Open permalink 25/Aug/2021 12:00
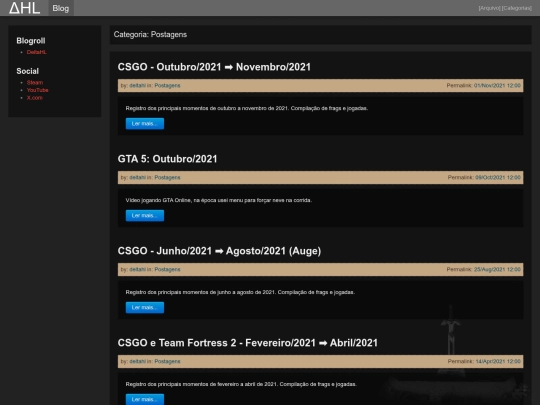 (x=497, y=269)
